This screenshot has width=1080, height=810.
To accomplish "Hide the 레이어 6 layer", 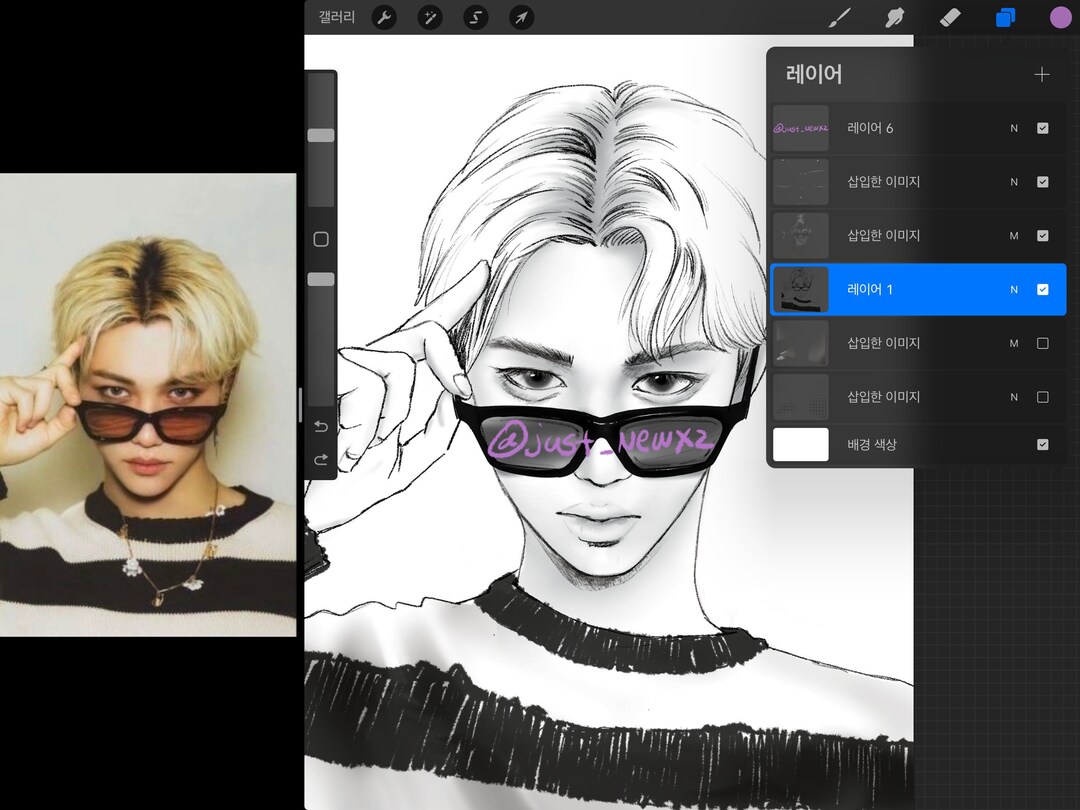I will point(1043,128).
